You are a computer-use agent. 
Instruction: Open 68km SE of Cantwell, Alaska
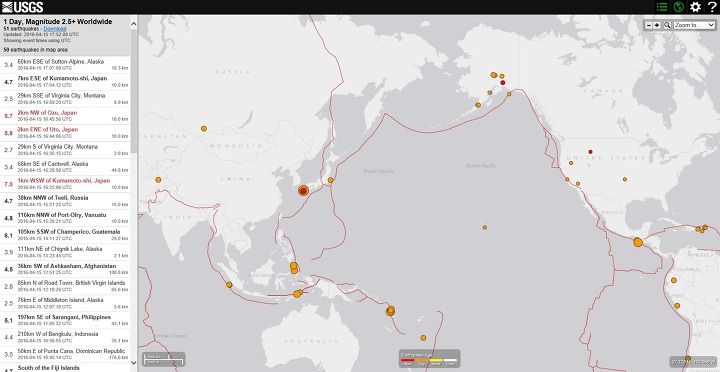coord(65,167)
